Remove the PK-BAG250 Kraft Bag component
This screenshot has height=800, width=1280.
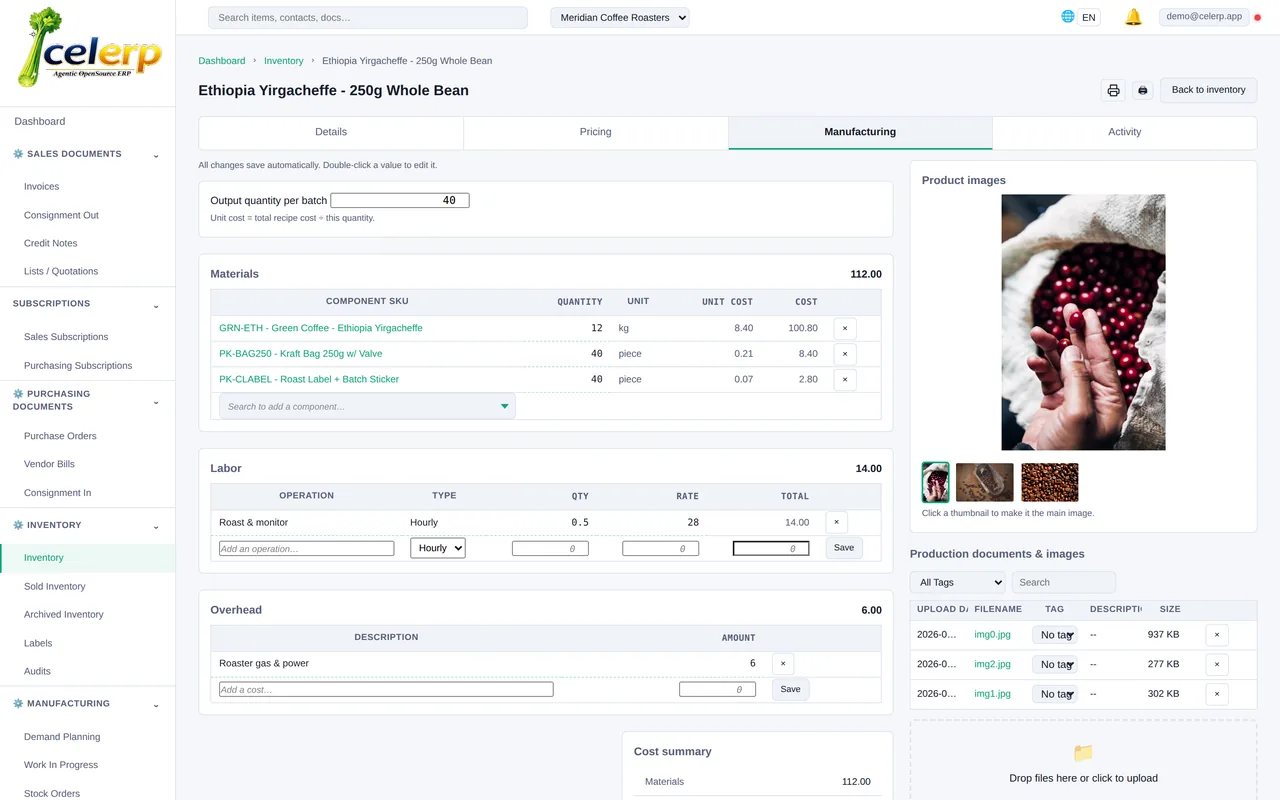point(844,354)
